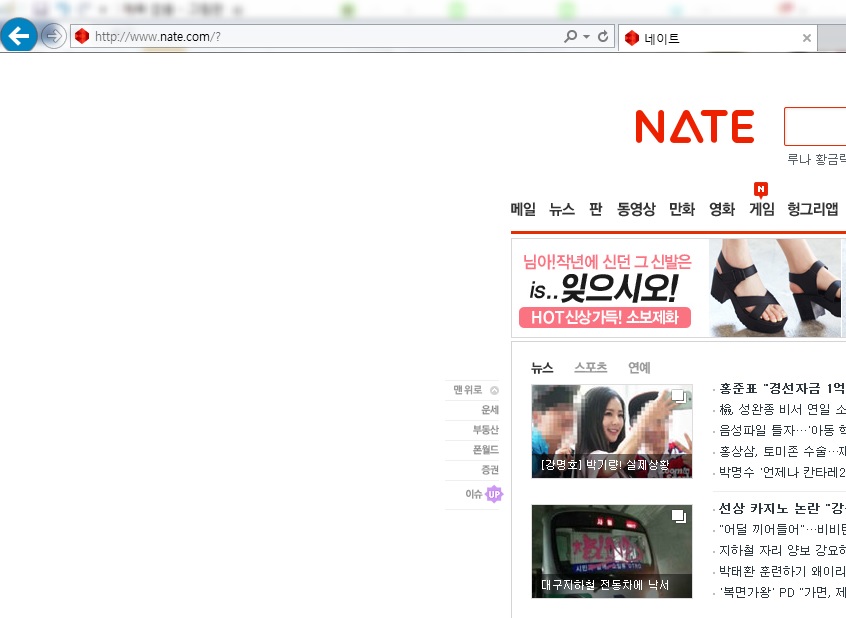Viewport: 846px width, 618px height.
Task: Open the 음성파일 들자 headline
Action: point(782,430)
